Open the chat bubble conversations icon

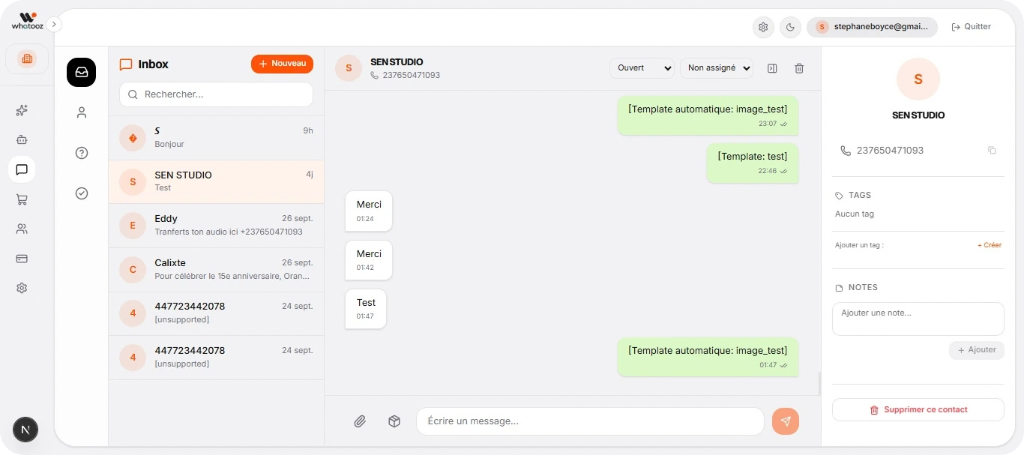(x=22, y=170)
